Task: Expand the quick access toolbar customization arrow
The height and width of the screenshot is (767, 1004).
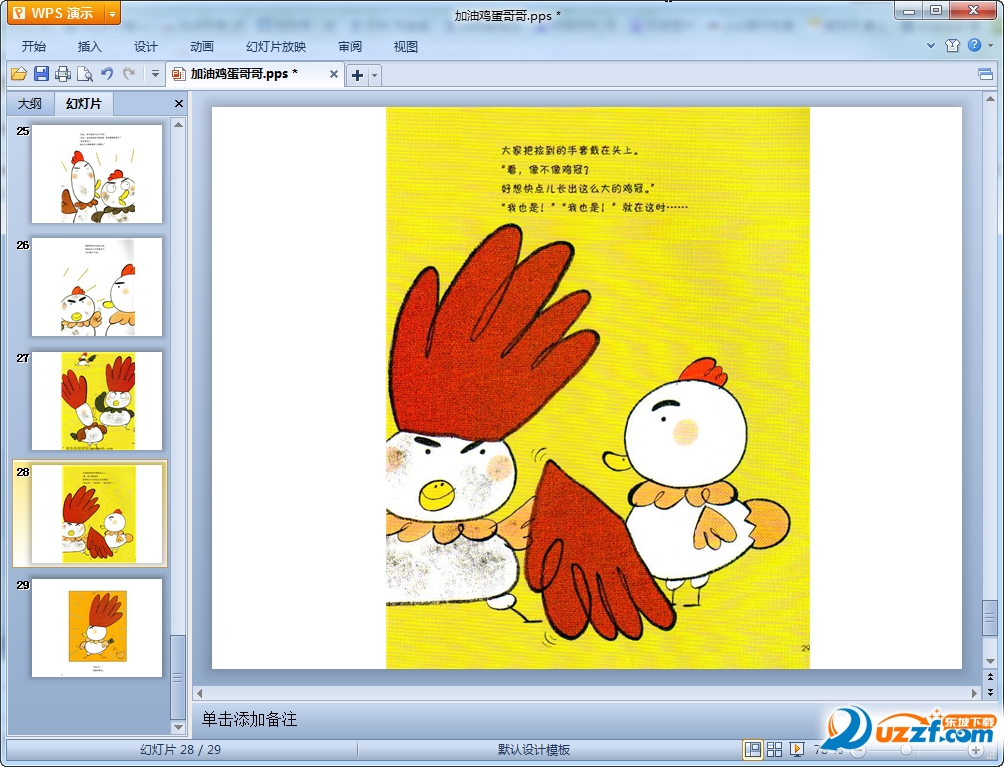Action: pyautogui.click(x=155, y=74)
